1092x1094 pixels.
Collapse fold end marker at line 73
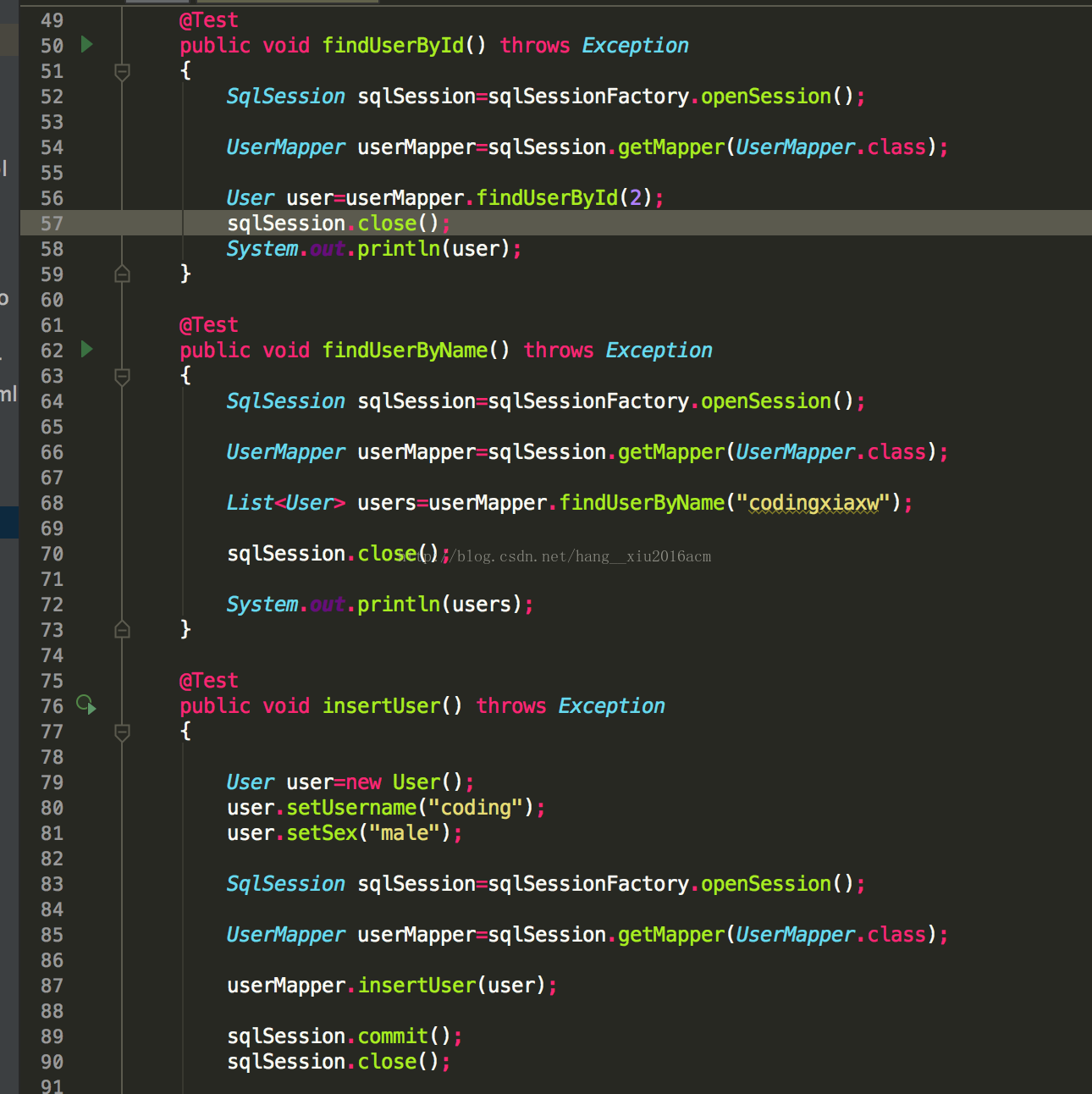[x=122, y=629]
